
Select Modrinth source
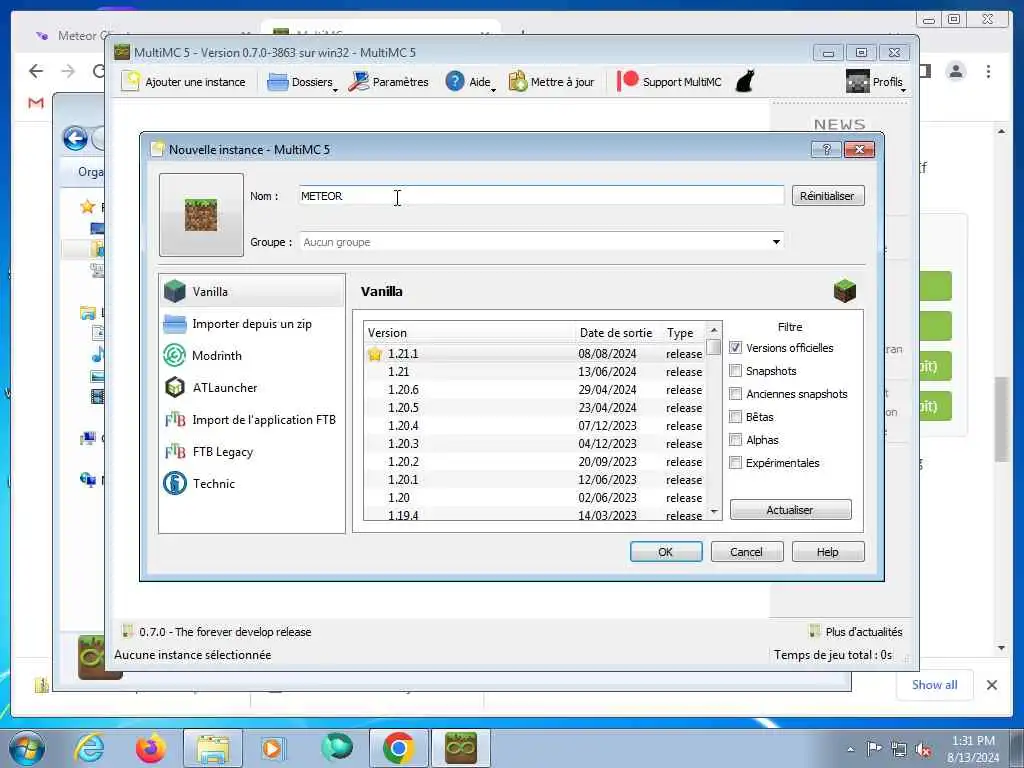pyautogui.click(x=252, y=355)
